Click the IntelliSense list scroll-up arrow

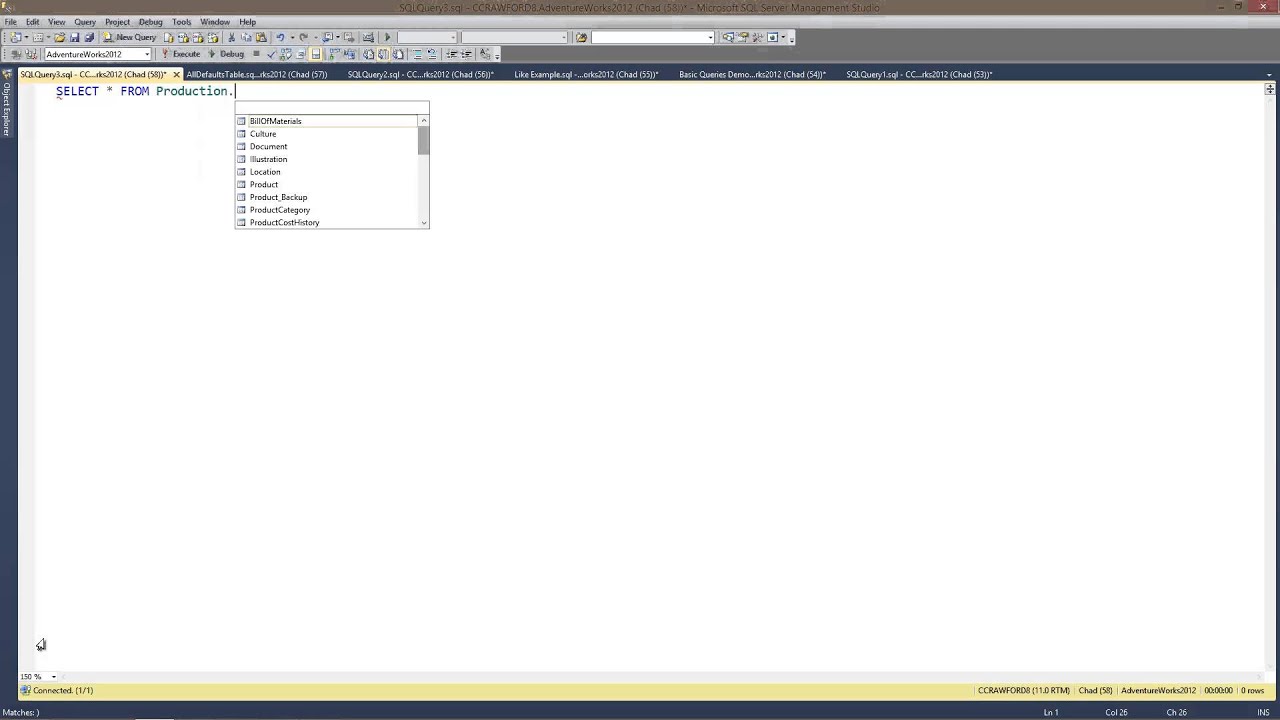click(424, 121)
